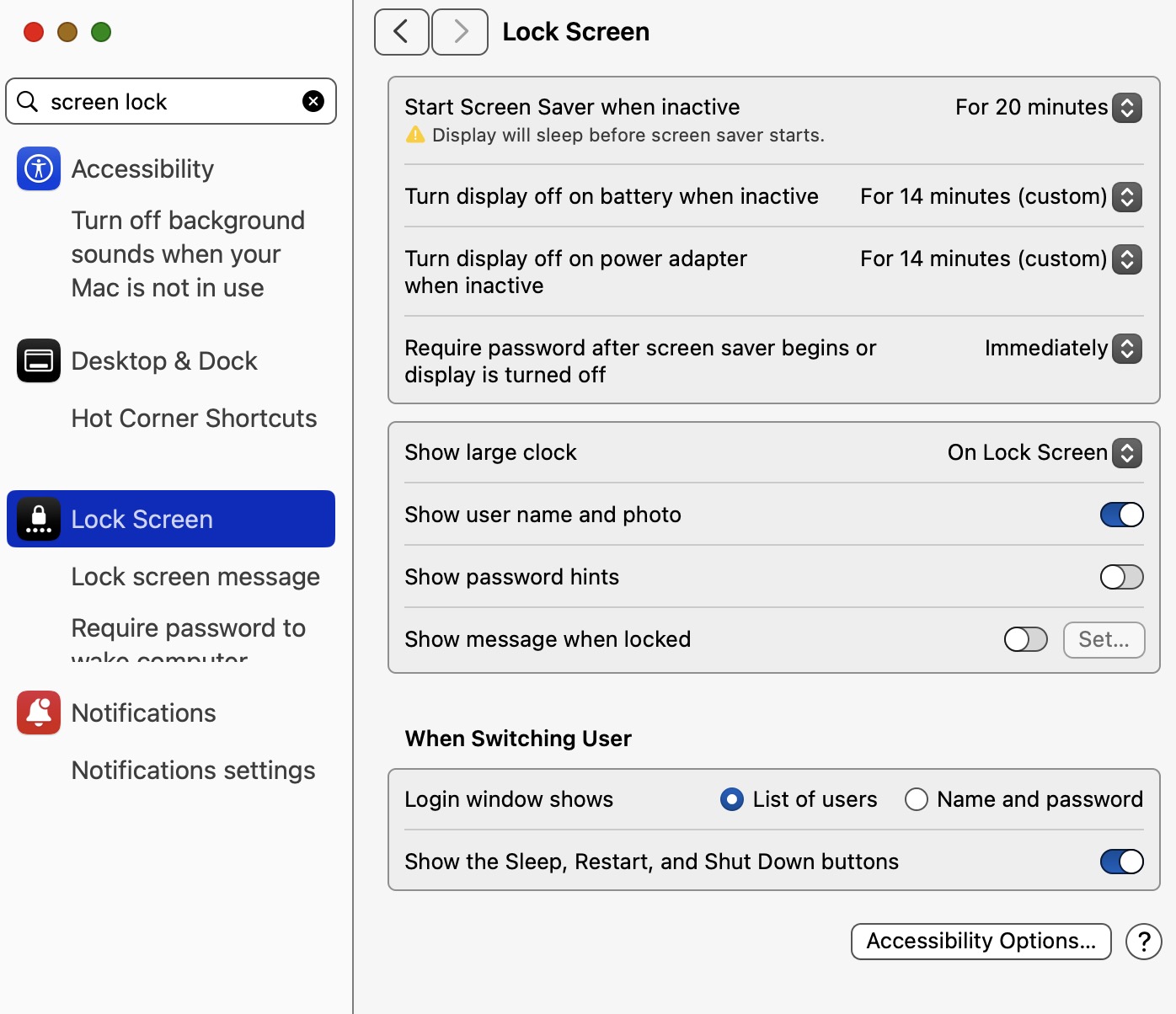Click into the search text field
The height and width of the screenshot is (1014, 1176).
pos(168,102)
